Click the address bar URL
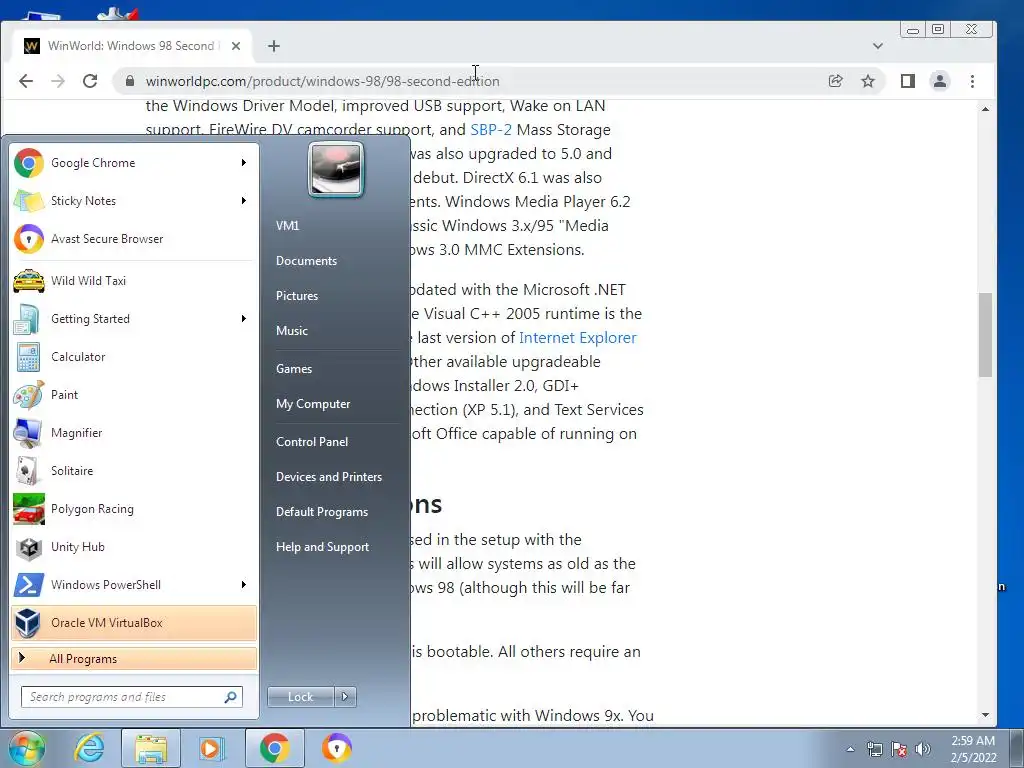This screenshot has width=1024, height=768. click(x=323, y=81)
